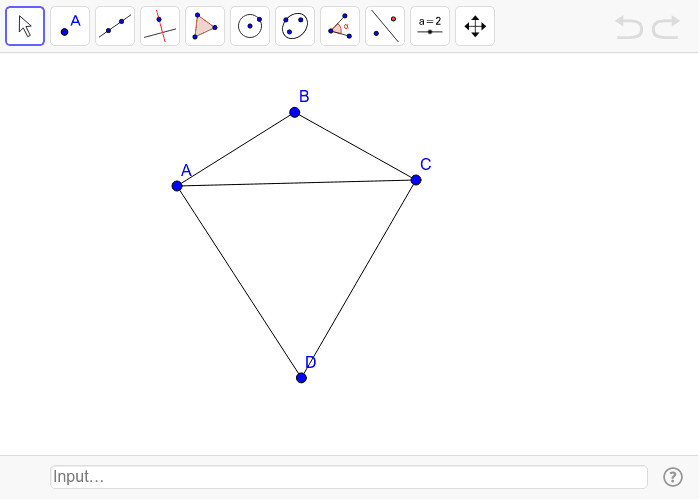Viewport: 700px width, 500px height.
Task: Click the segment from B to C
Action: point(355,146)
